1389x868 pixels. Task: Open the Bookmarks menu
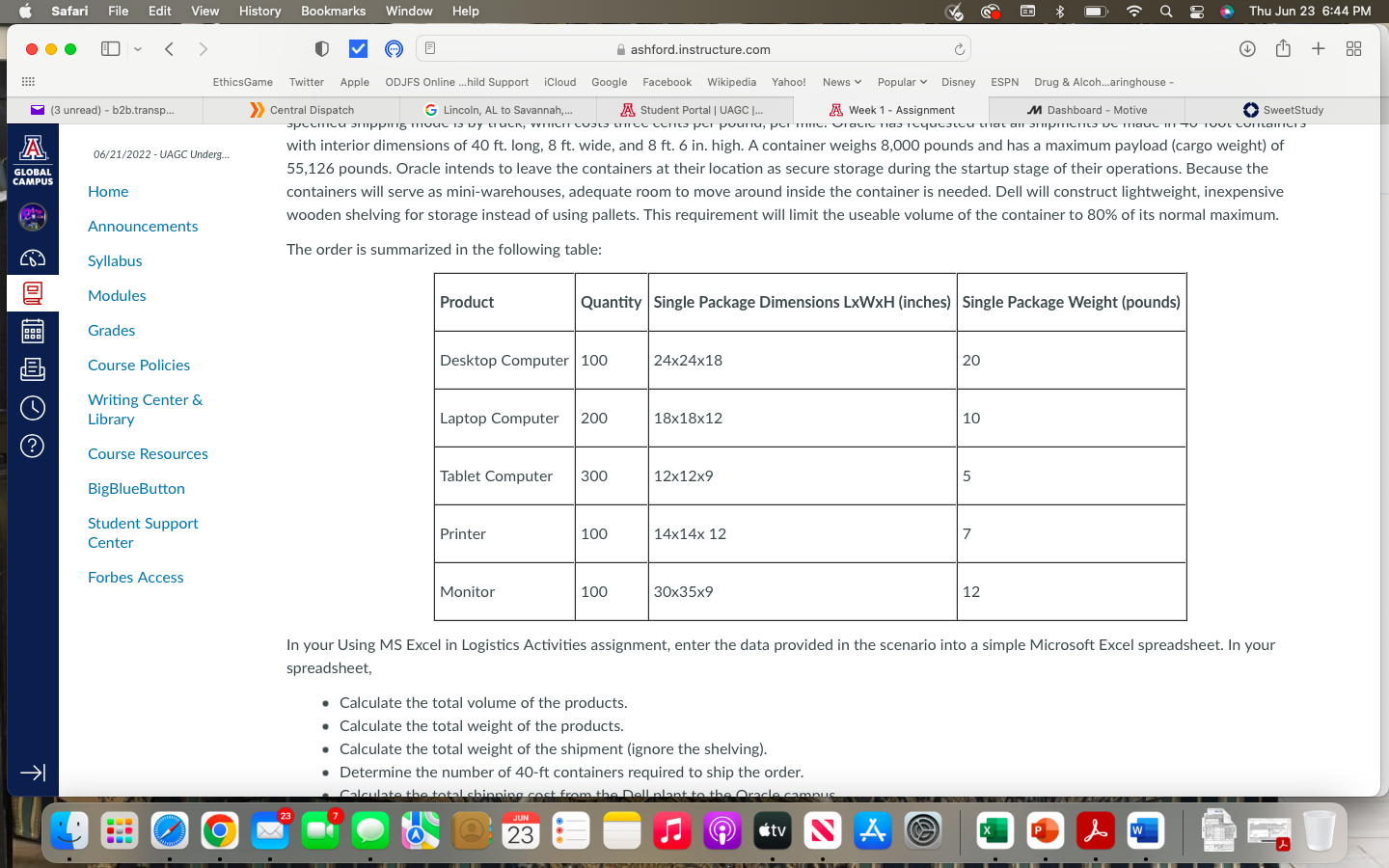[333, 11]
